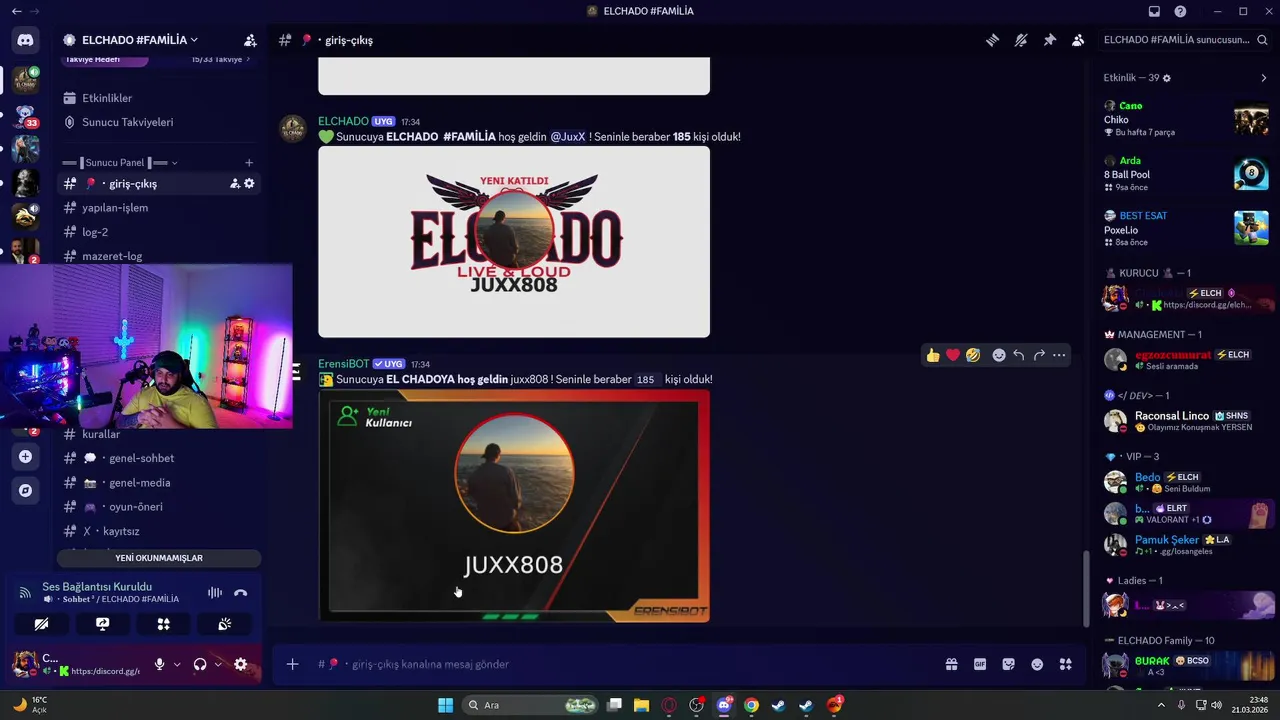The height and width of the screenshot is (720, 1280).
Task: Open add reaction picker on message
Action: 998,355
